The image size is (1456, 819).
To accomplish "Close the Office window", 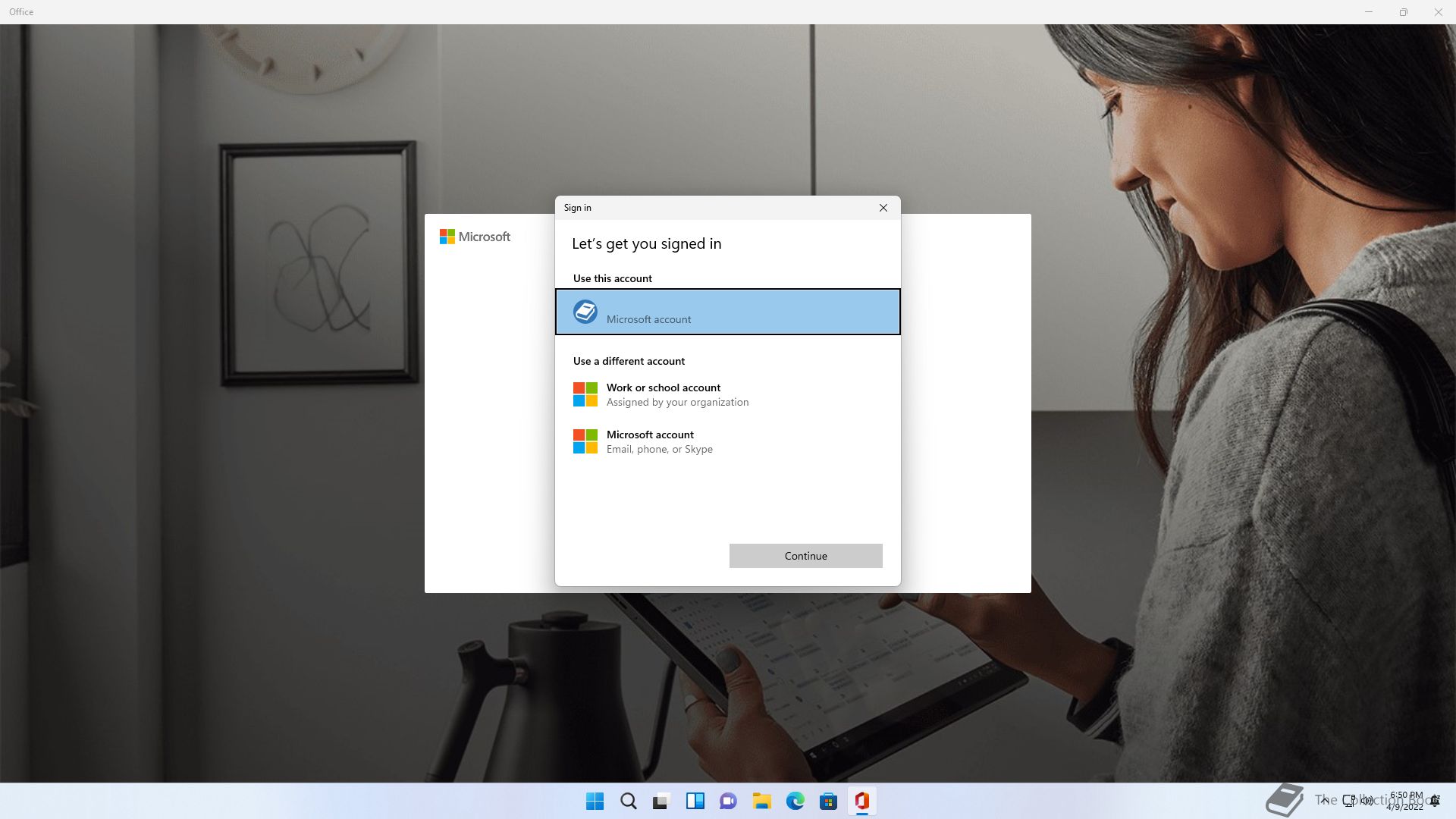I will click(1439, 12).
